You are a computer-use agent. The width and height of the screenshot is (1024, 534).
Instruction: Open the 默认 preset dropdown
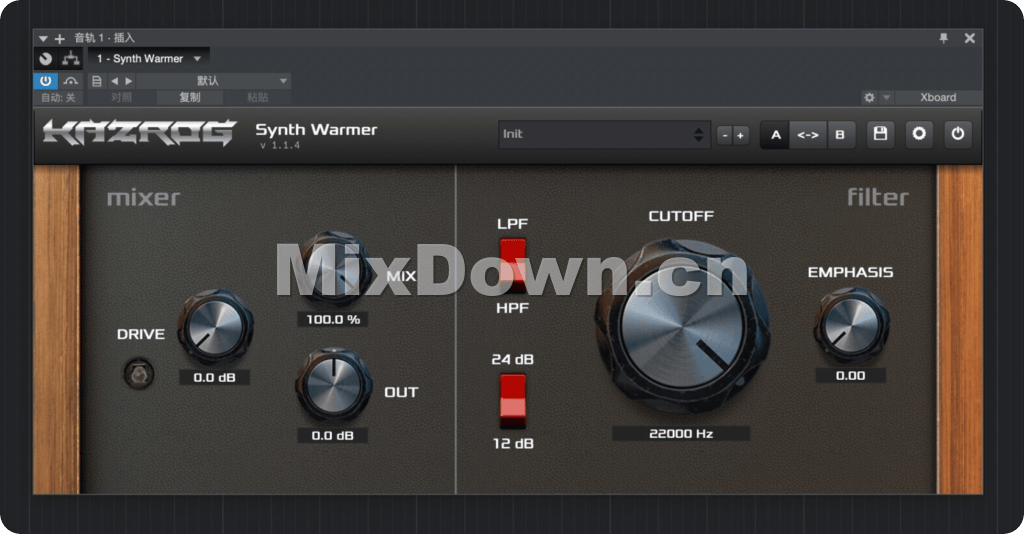click(214, 81)
